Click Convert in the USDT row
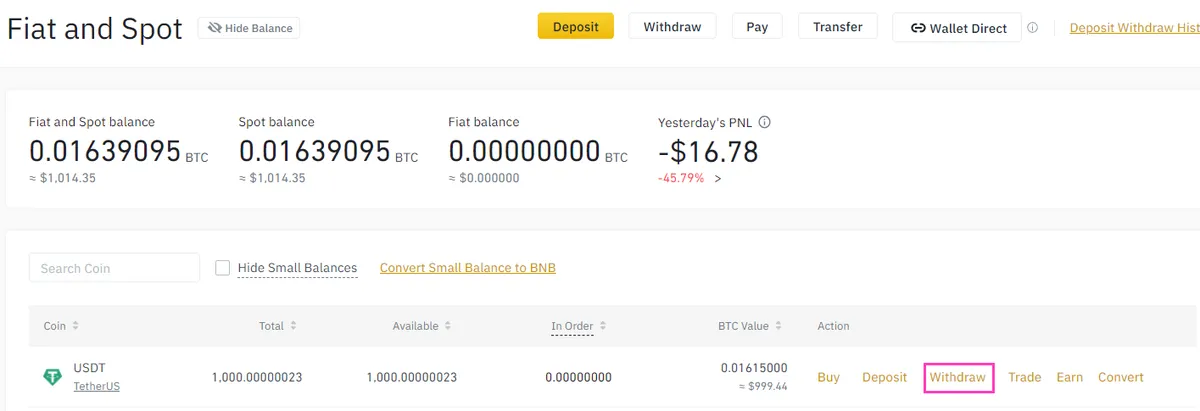Viewport: 1200px width, 411px height. [1120, 377]
